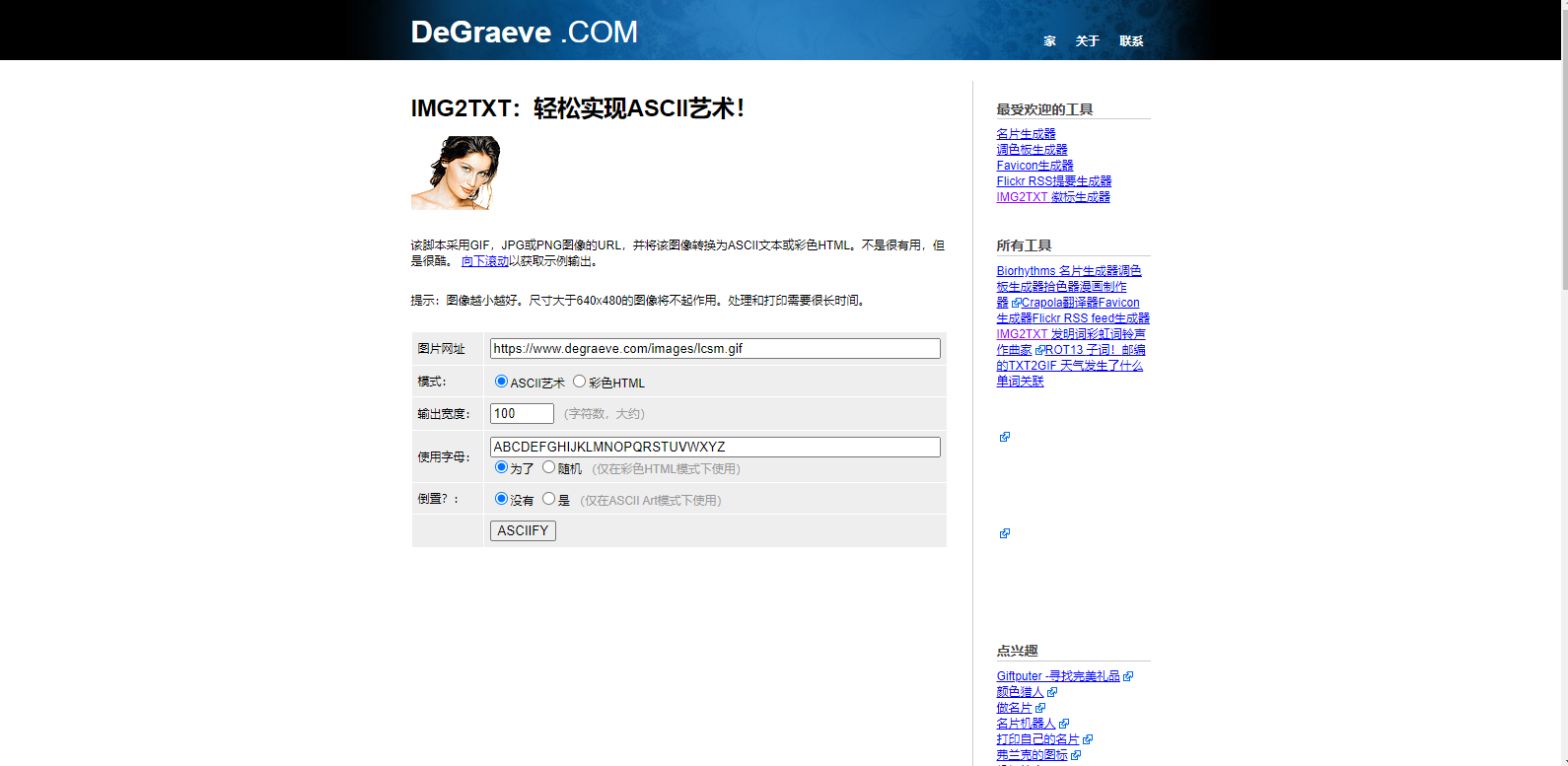Select the ASCII艺术 mode radio button
The height and width of the screenshot is (766, 1568).
pos(501,382)
